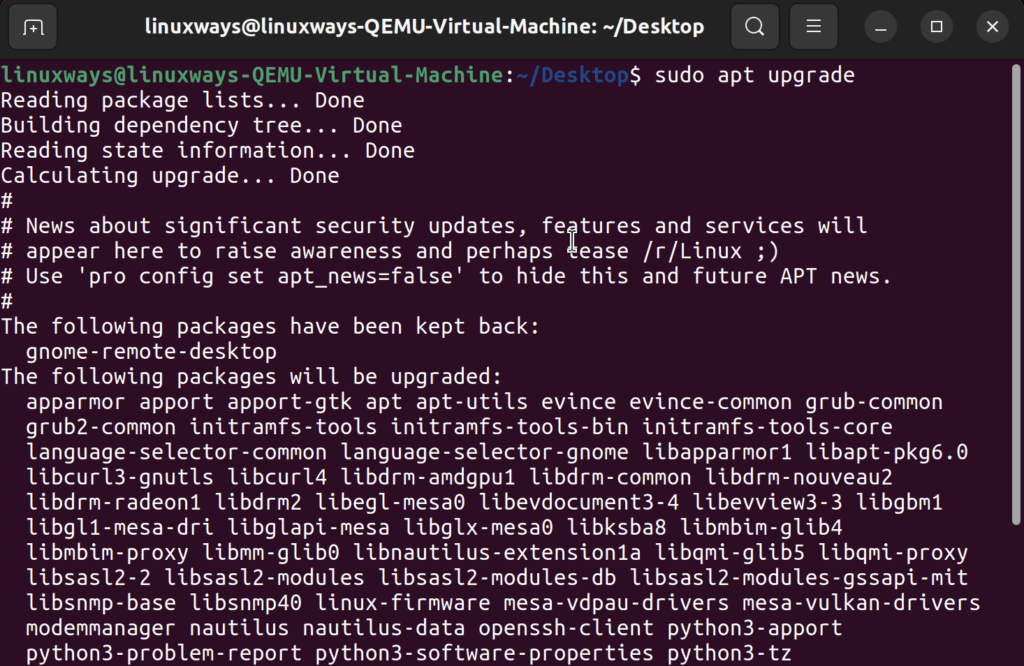This screenshot has height=666, width=1024.
Task: Click the 'libmbim-glib4' package name
Action: (x=761, y=528)
